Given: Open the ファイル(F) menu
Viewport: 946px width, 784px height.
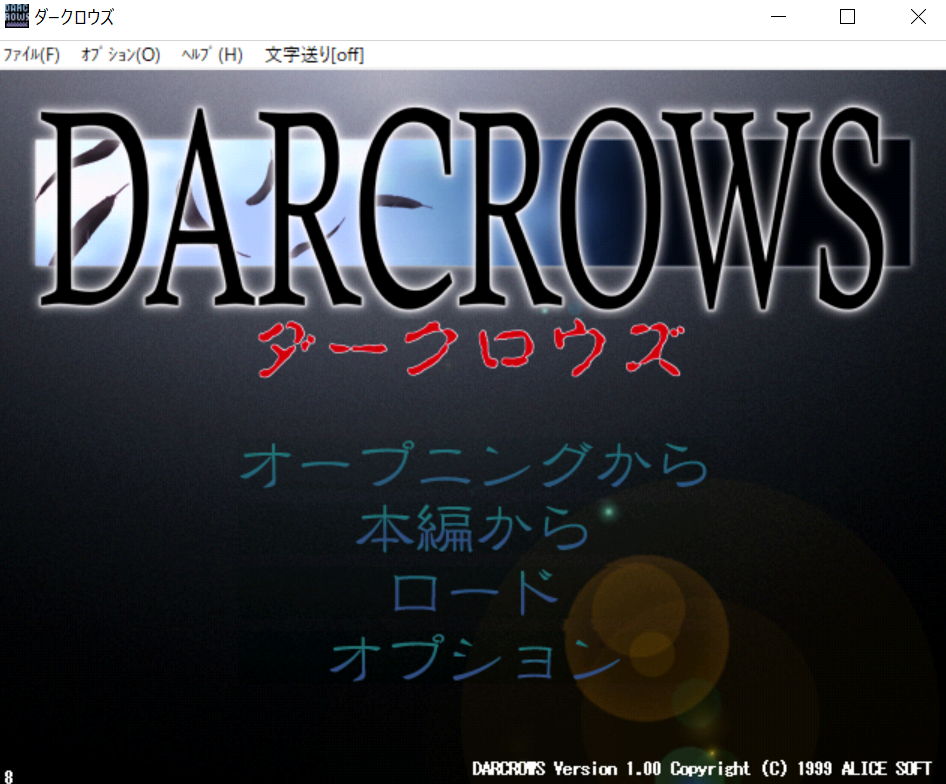Looking at the screenshot, I should click(x=31, y=55).
